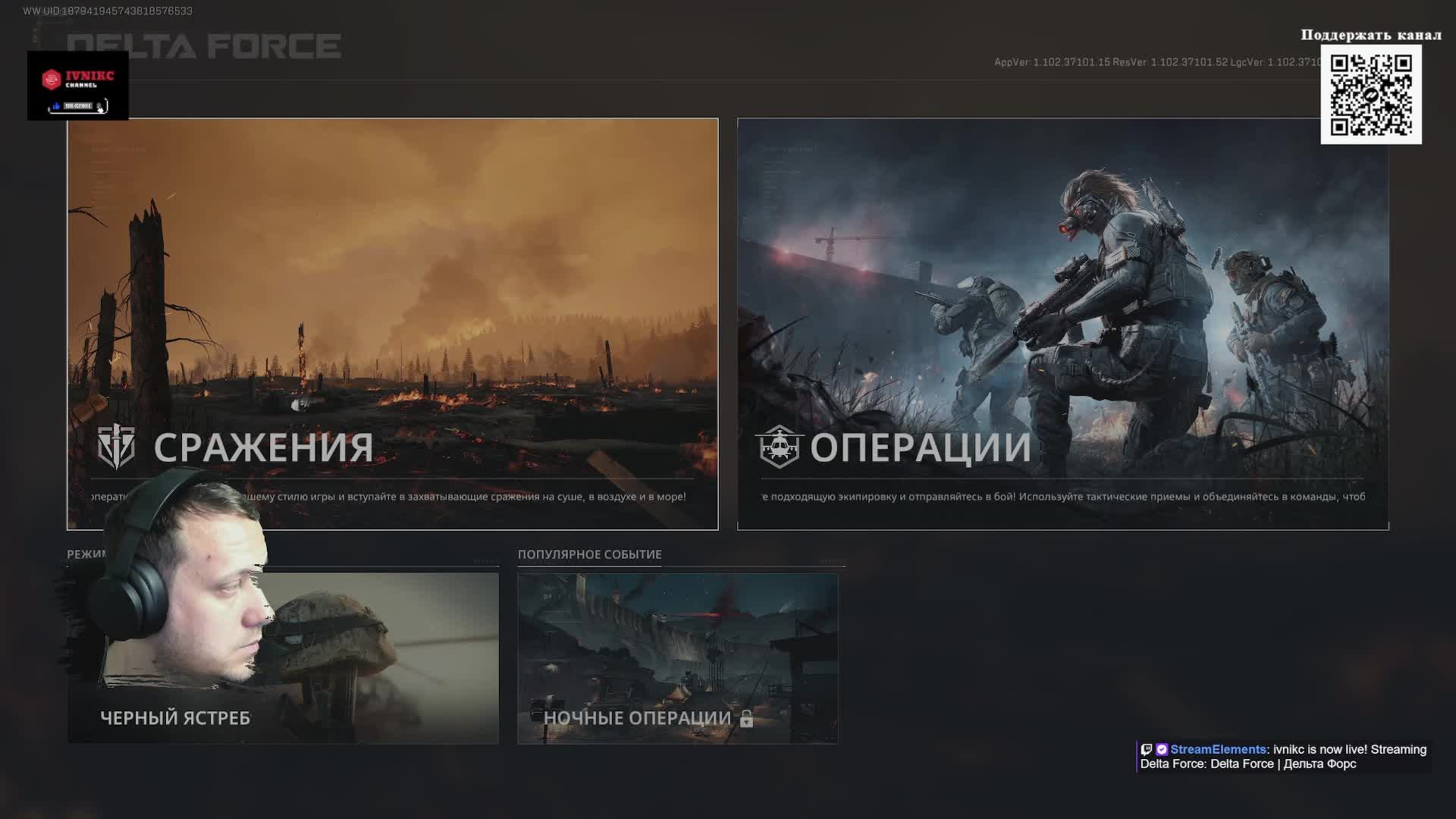
Task: Click the lock icon after НОЧНЫЕ ОПЕРАЦИИ
Action: (x=746, y=719)
